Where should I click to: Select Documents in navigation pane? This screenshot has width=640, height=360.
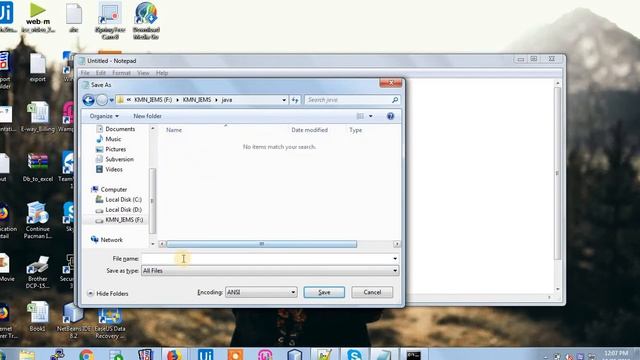click(116, 129)
